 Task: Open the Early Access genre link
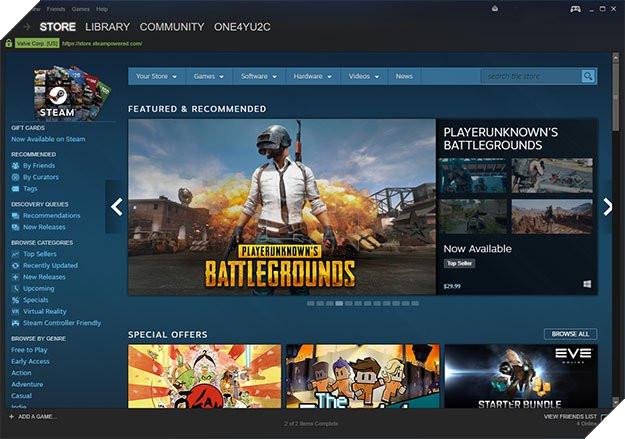coord(30,361)
